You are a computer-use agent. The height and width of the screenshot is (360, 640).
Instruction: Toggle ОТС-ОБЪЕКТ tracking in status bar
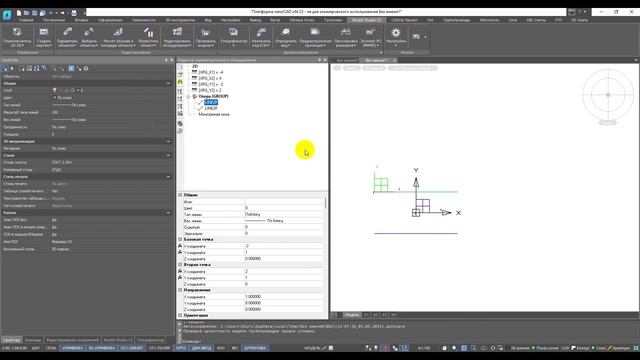point(131,348)
